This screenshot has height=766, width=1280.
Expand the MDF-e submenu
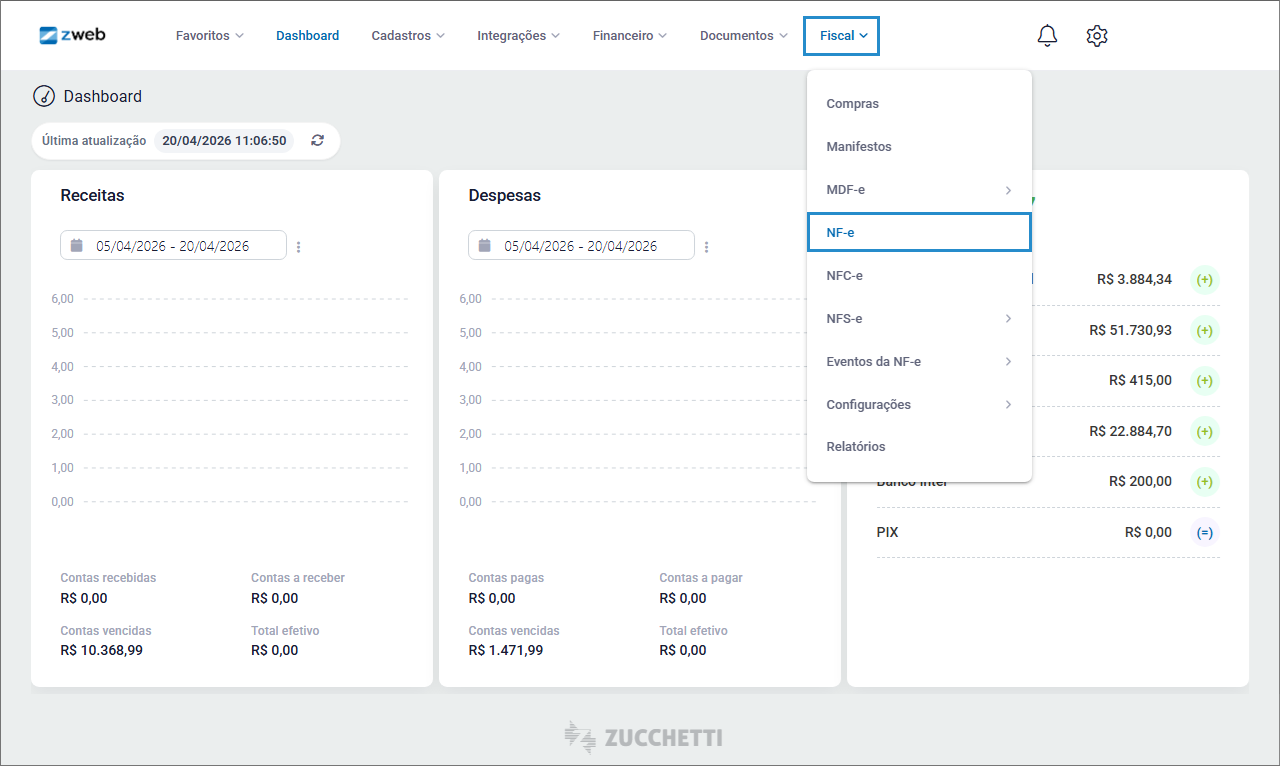pyautogui.click(x=918, y=190)
